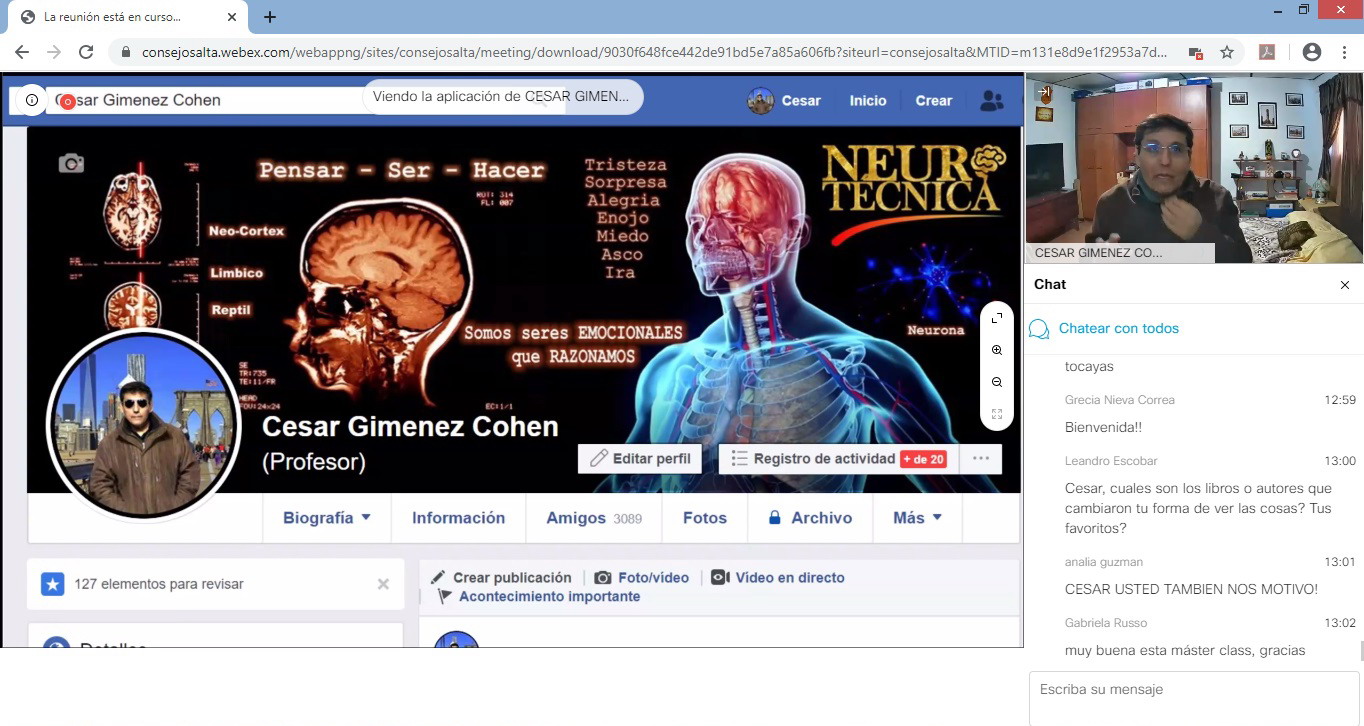This screenshot has height=726, width=1364.
Task: Click sender name 'analia guzman'
Action: 1104,562
